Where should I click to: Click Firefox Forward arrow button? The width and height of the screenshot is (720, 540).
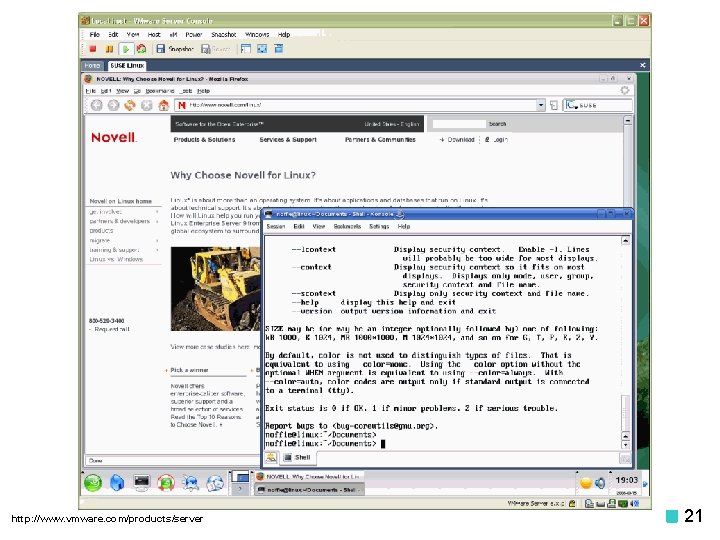click(x=113, y=106)
